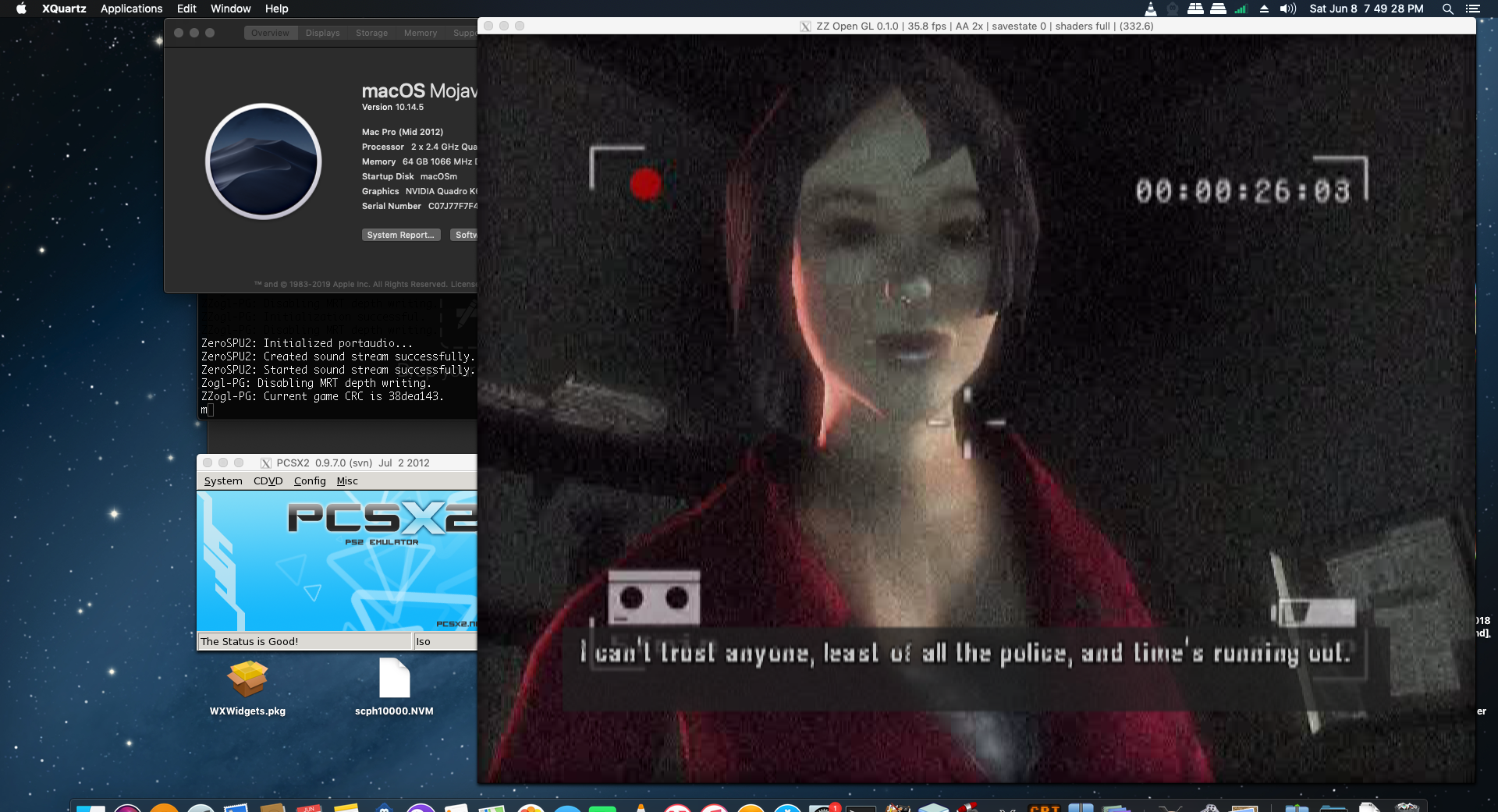Click the 'Started sound stream successfully' terminal line
1498x812 pixels.
[338, 370]
